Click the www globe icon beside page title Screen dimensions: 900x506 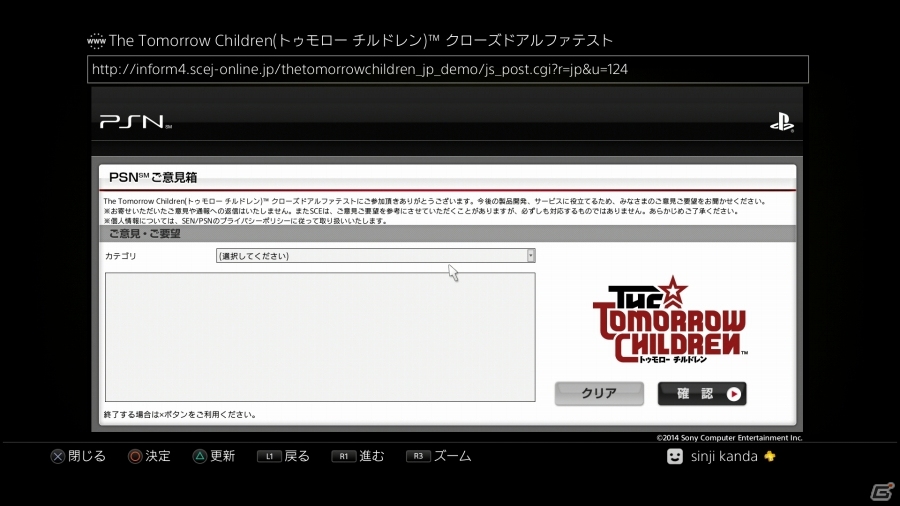tap(96, 41)
